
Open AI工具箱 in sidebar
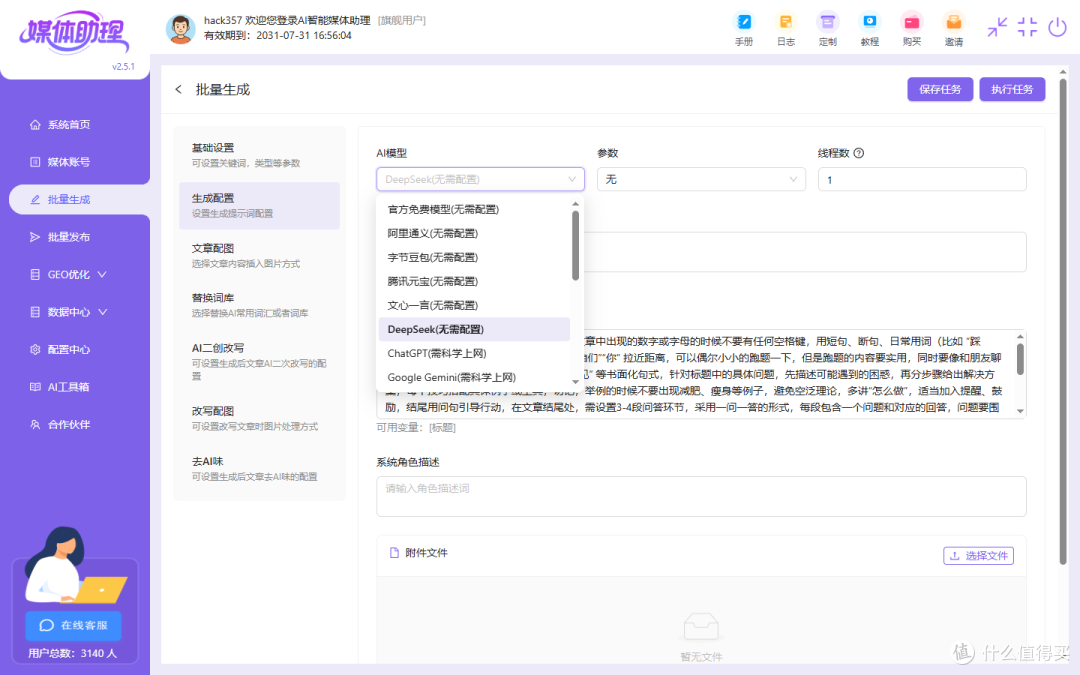[x=69, y=387]
